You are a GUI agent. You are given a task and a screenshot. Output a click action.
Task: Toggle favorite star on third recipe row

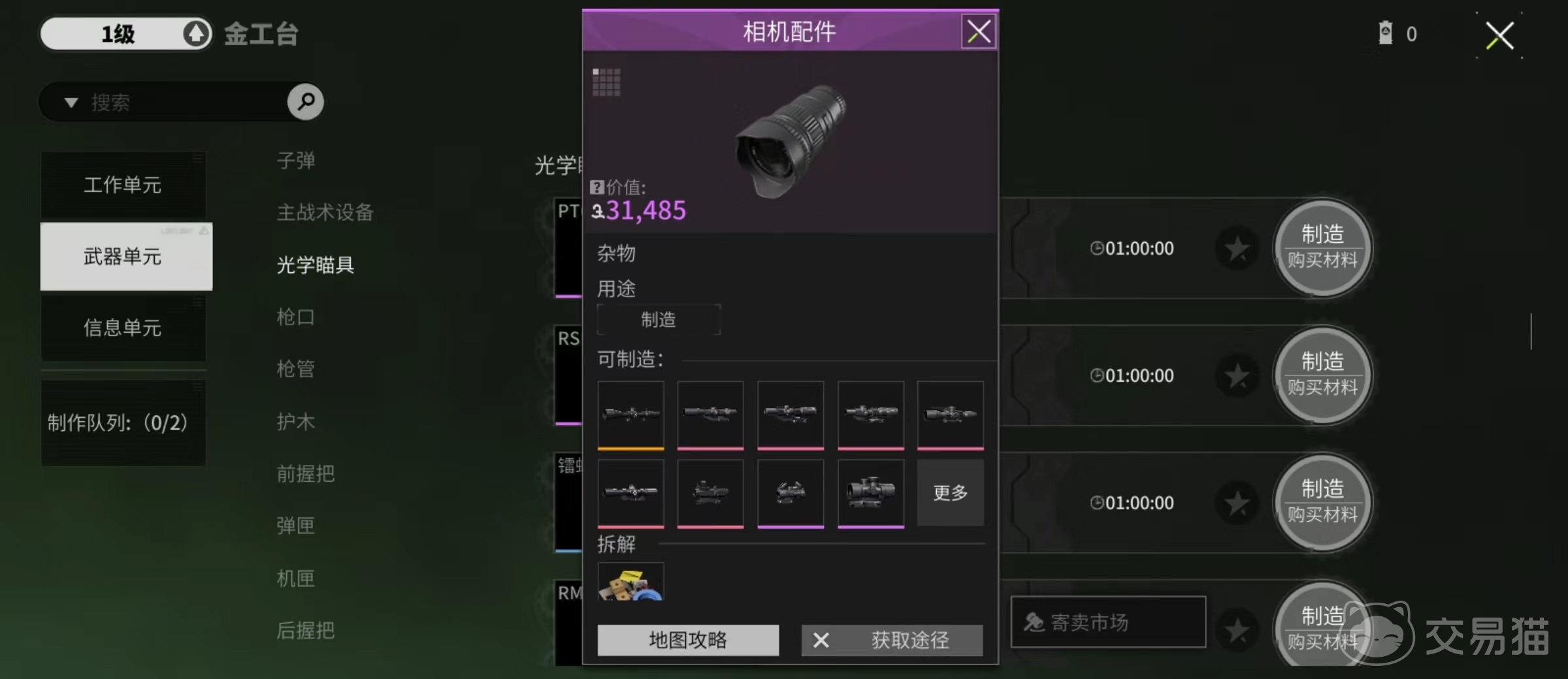coord(1237,503)
